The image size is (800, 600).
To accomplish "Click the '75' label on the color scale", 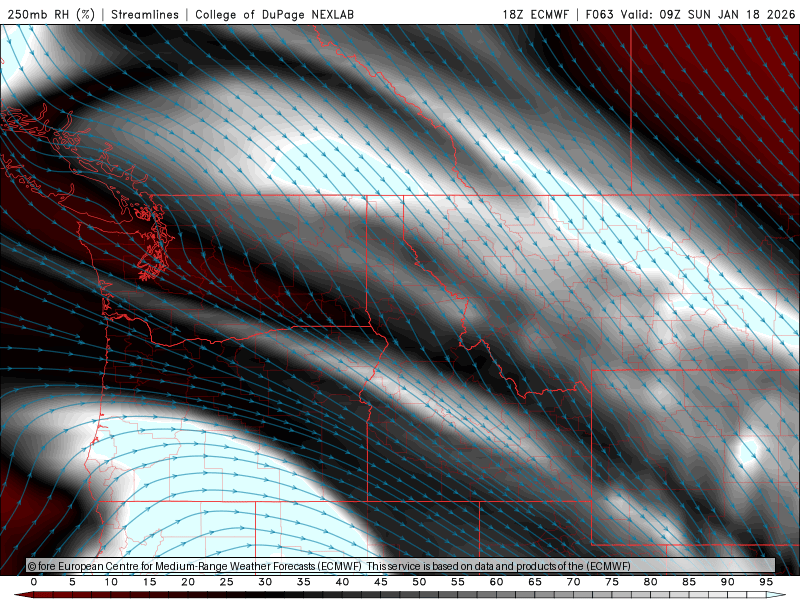I will [612, 582].
